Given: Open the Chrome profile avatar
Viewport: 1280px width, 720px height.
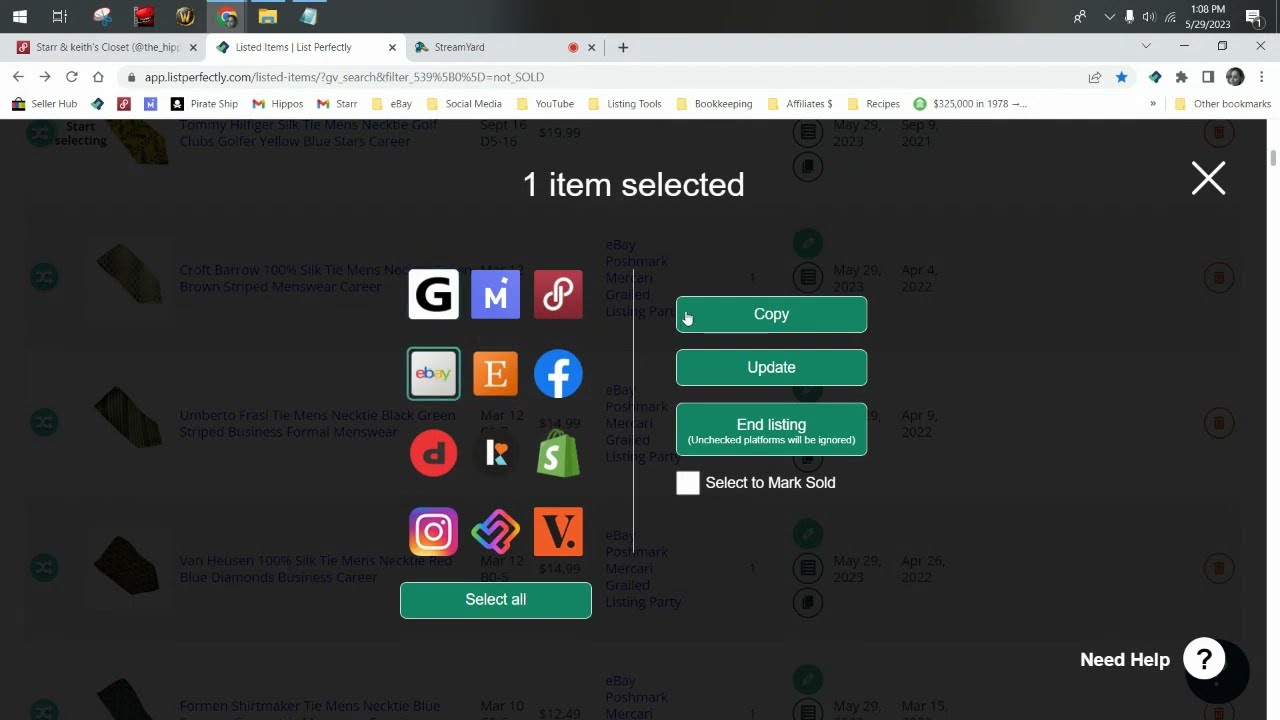Looking at the screenshot, I should click(x=1235, y=77).
